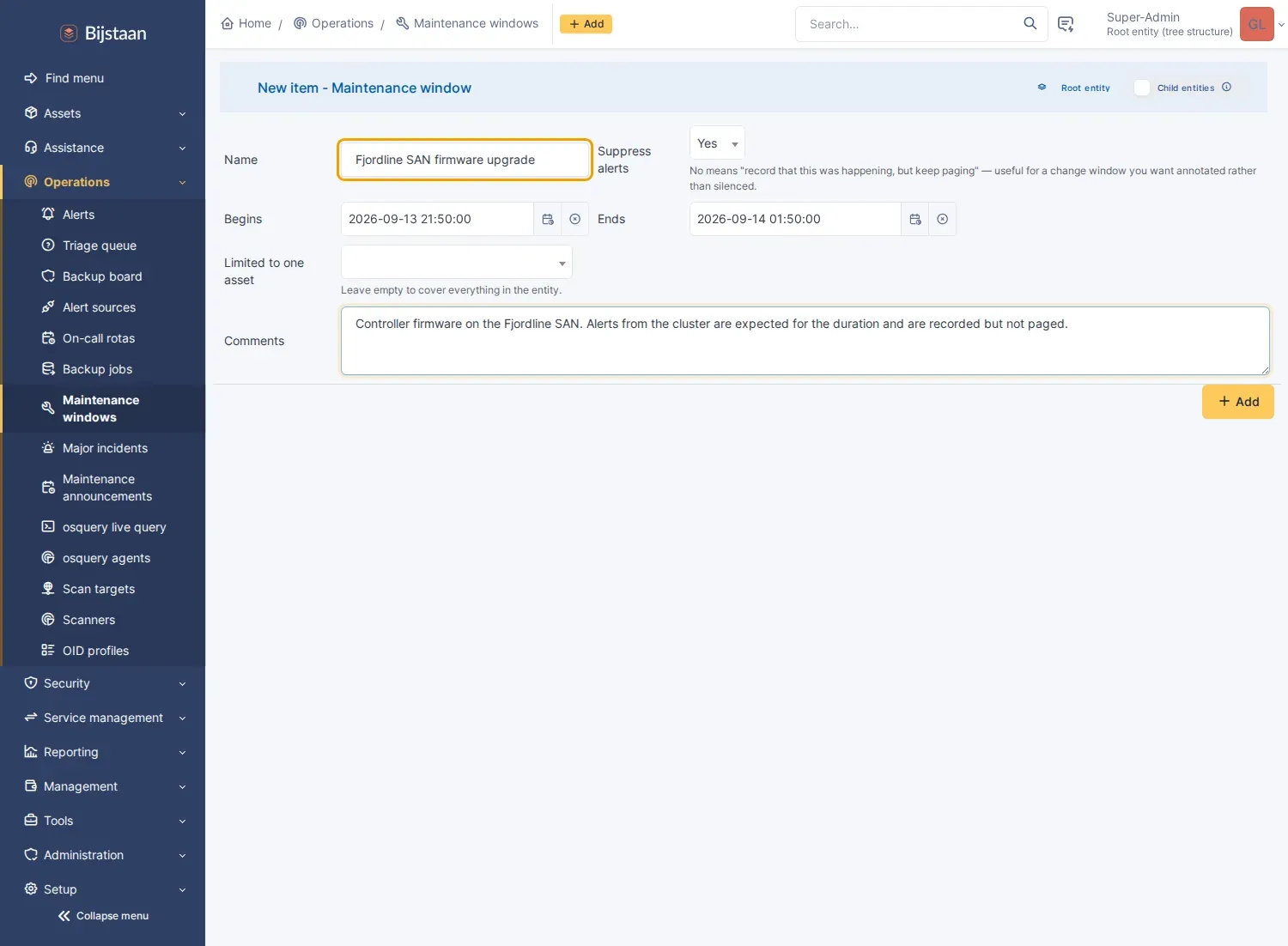Open the Backup board page
Image resolution: width=1288 pixels, height=946 pixels.
[x=102, y=276]
